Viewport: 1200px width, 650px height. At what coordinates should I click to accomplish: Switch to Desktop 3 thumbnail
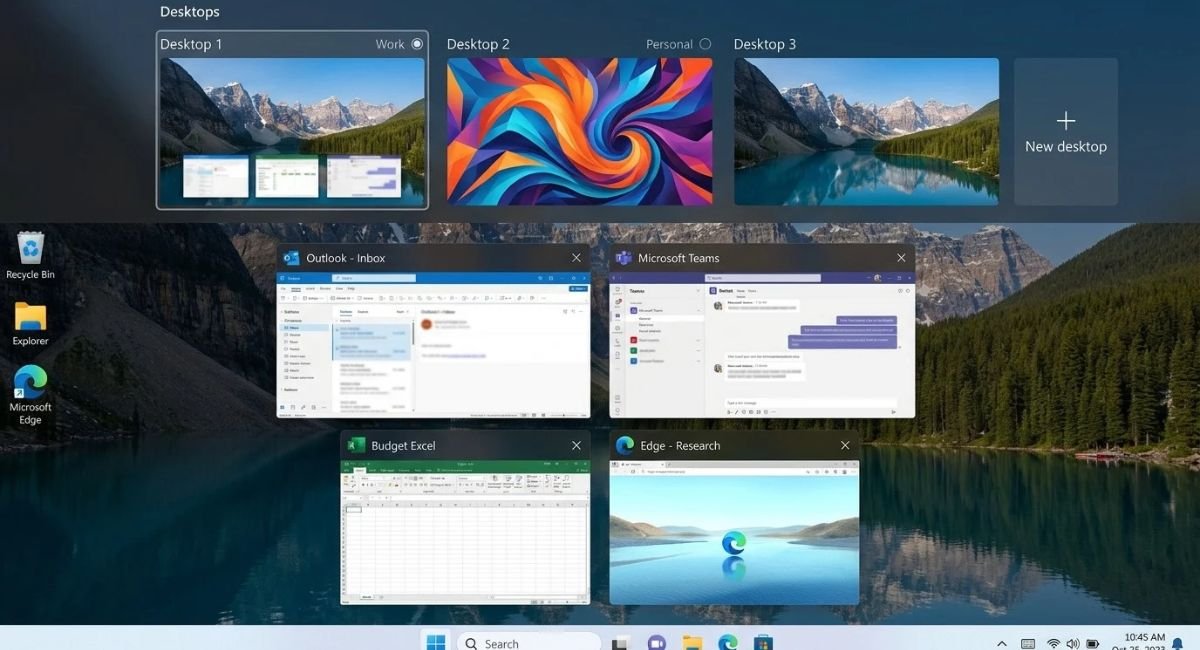(866, 131)
